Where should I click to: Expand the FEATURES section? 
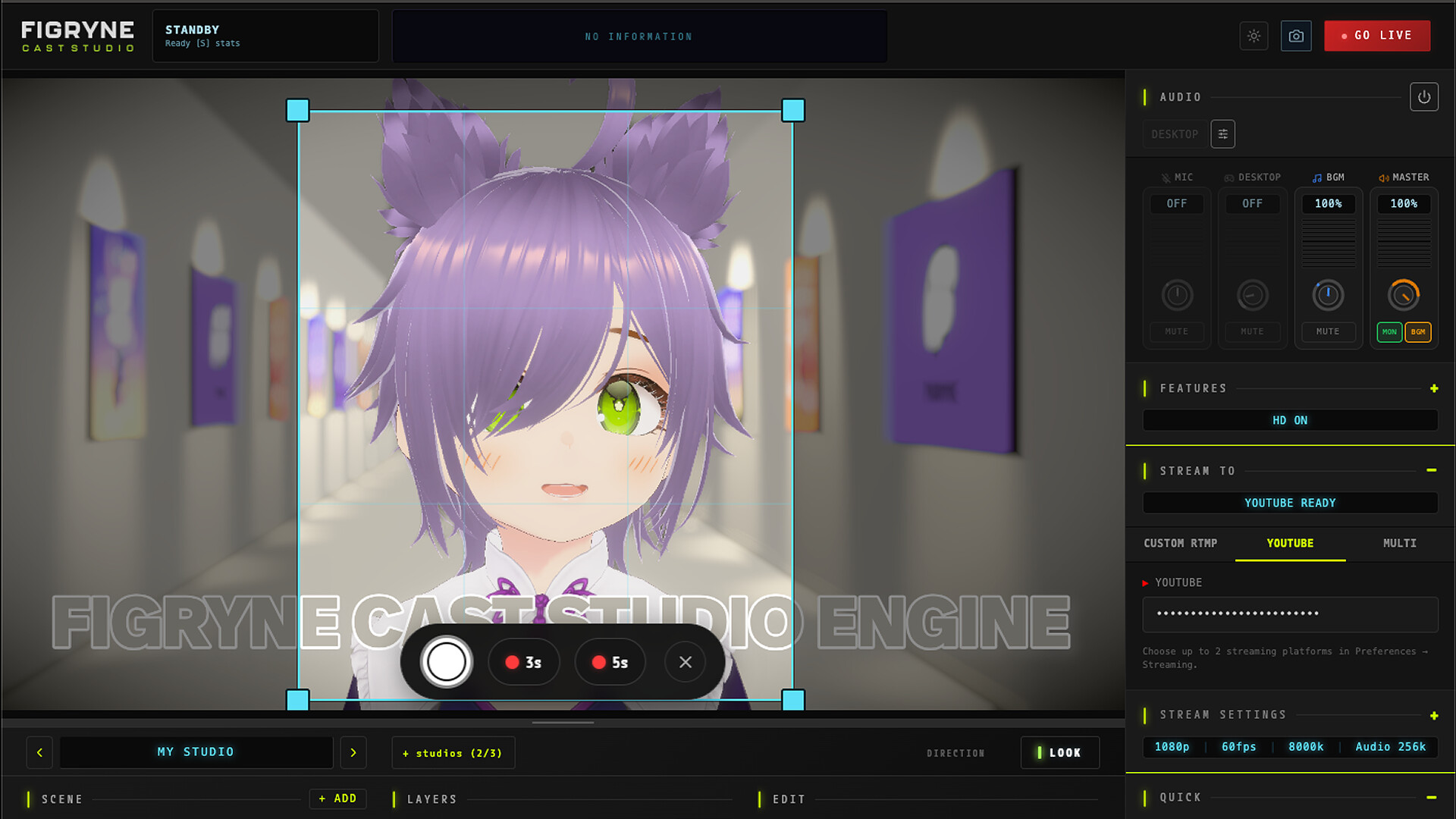(x=1433, y=388)
